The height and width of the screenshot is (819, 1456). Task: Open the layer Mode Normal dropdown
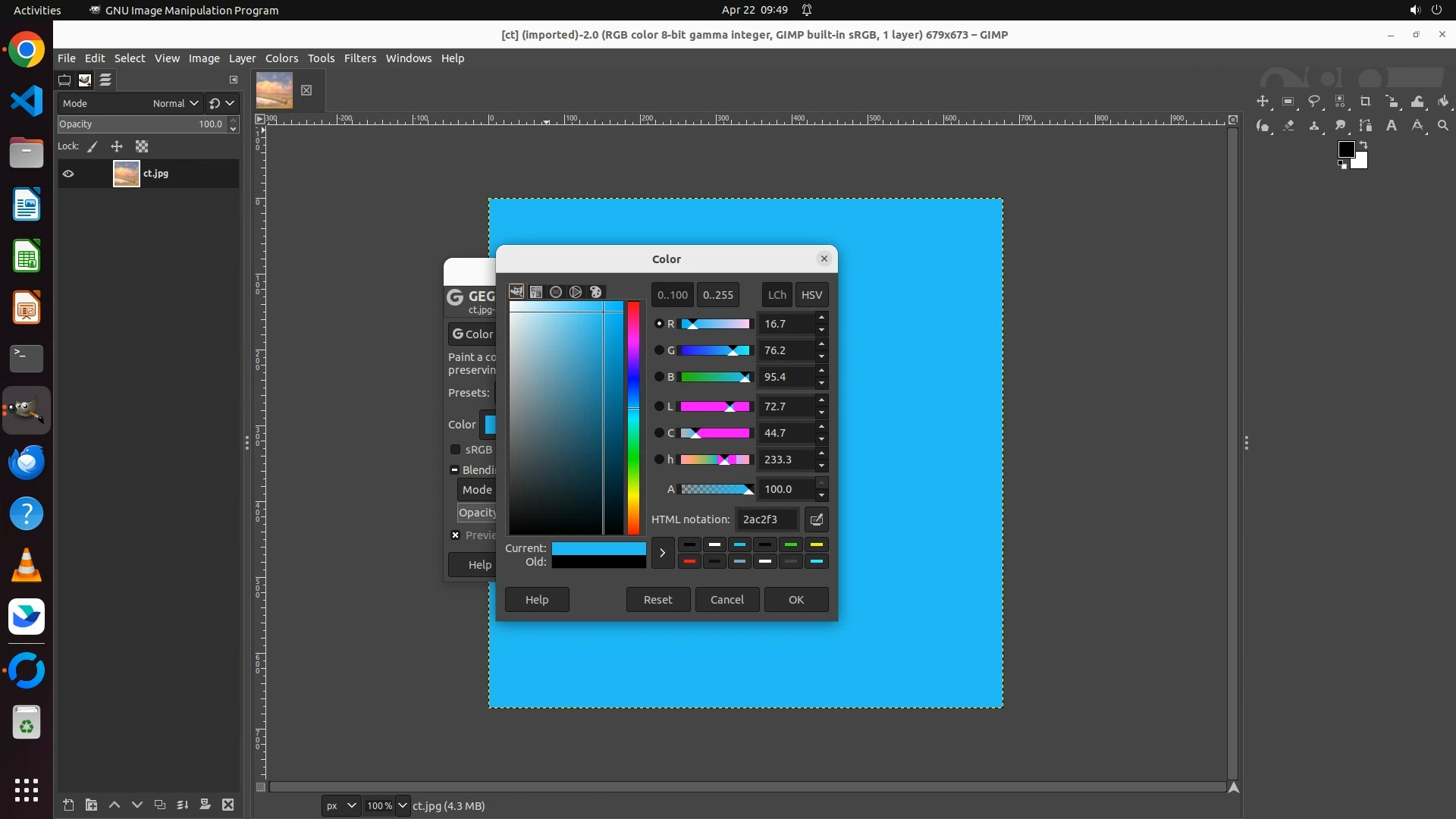pyautogui.click(x=175, y=103)
